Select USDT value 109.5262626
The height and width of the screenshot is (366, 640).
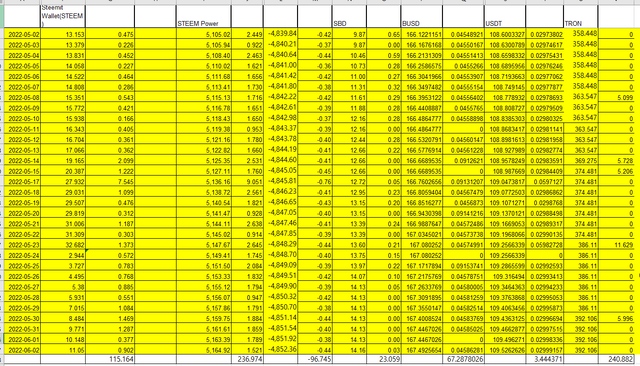click(505, 350)
